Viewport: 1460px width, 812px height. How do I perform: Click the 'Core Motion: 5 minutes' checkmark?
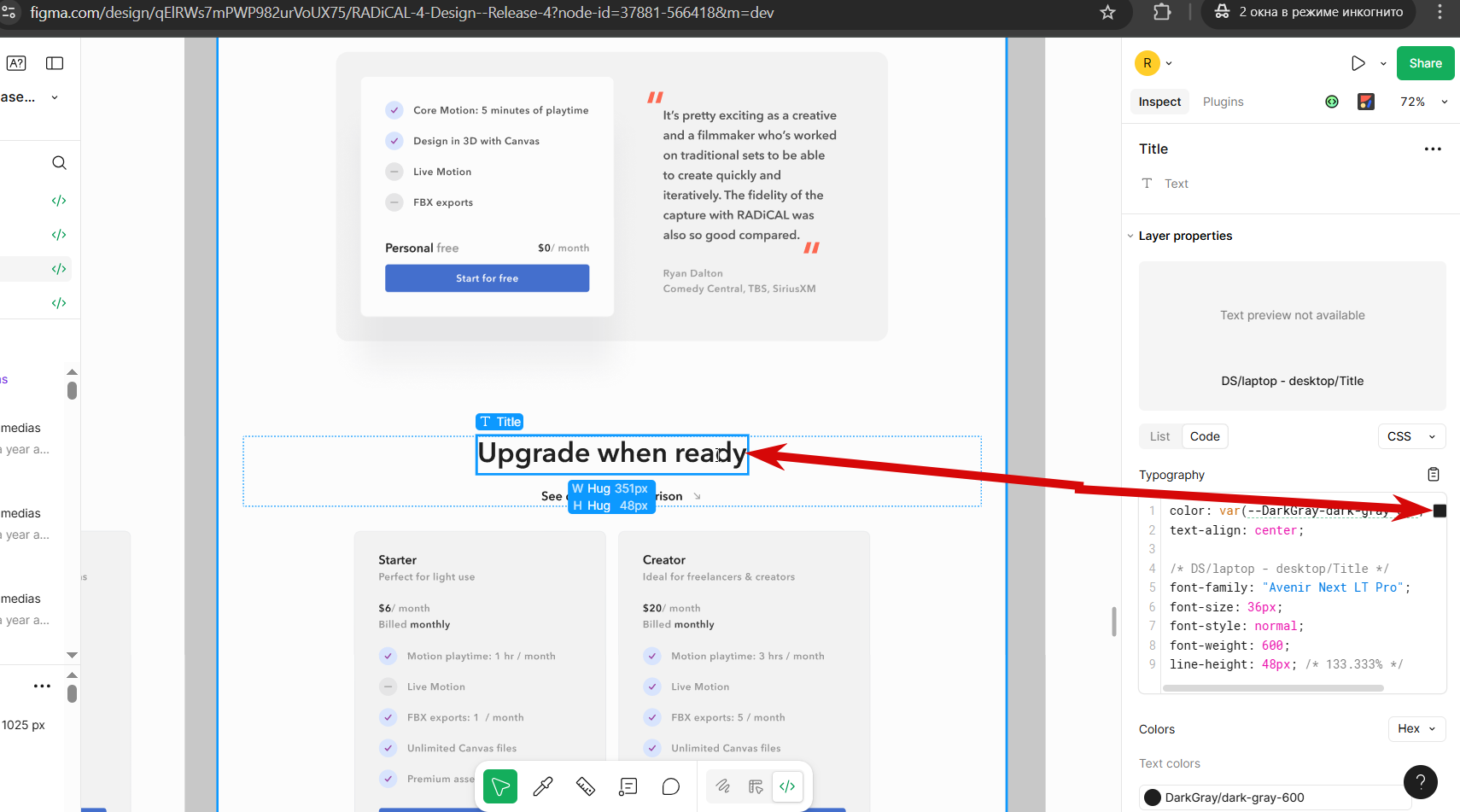394,110
